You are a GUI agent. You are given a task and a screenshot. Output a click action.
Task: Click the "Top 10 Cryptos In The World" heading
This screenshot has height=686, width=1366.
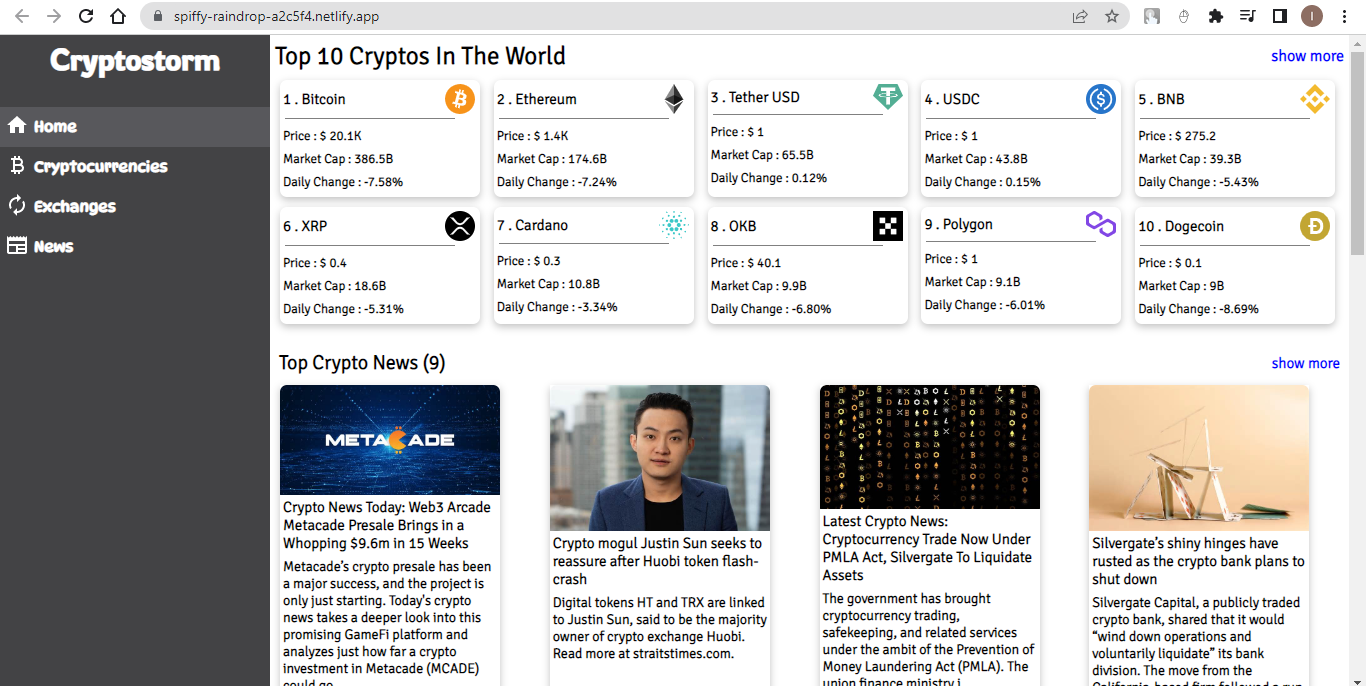(x=421, y=56)
